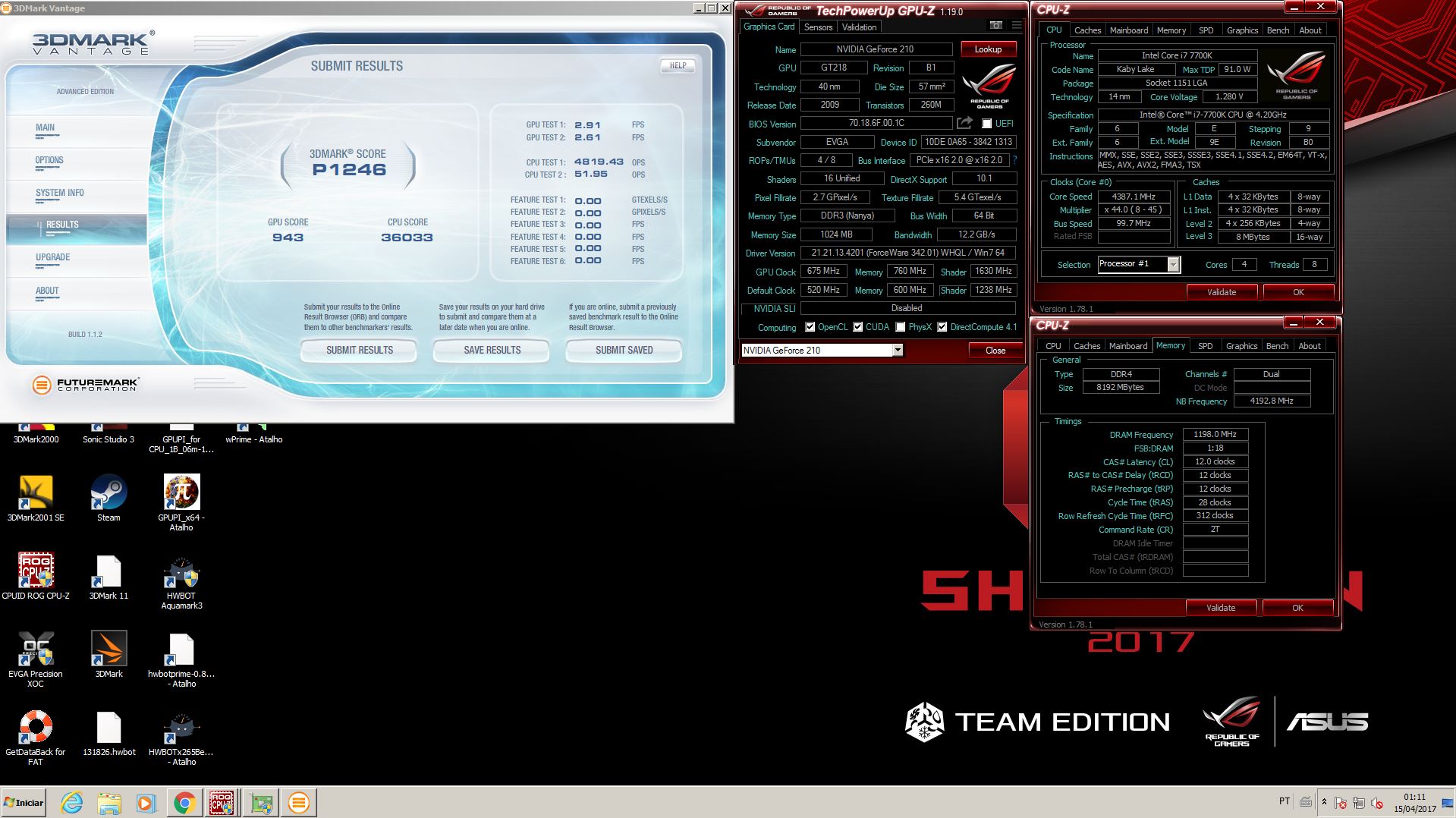Open the wPrime desktop shortcut
The width and height of the screenshot is (1456, 818).
tap(253, 436)
